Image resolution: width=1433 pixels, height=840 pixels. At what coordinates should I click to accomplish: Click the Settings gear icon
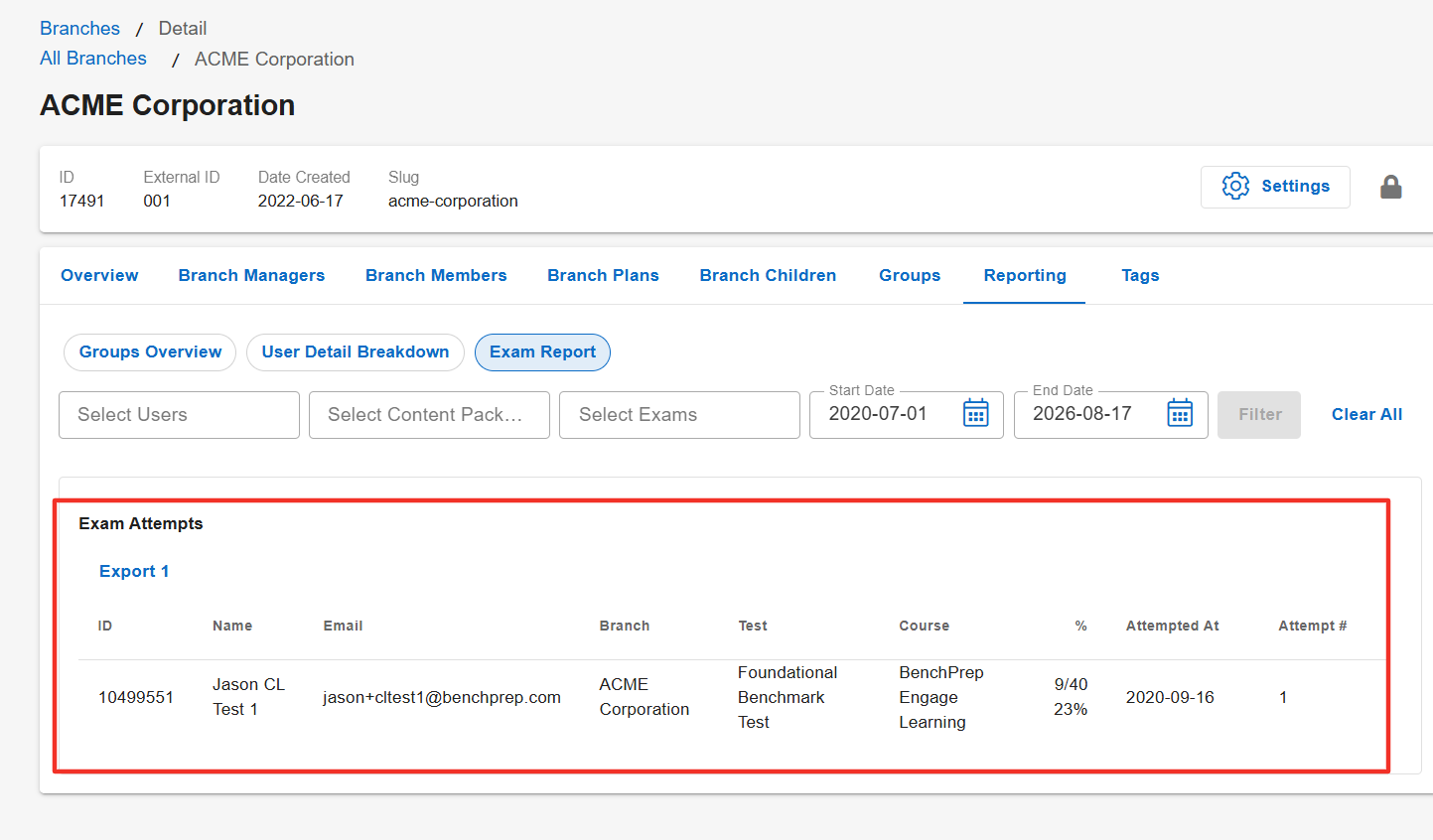1235,186
